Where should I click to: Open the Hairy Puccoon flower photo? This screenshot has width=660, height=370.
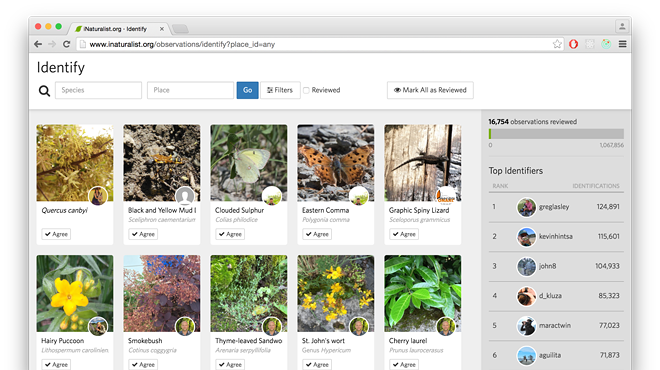click(75, 293)
